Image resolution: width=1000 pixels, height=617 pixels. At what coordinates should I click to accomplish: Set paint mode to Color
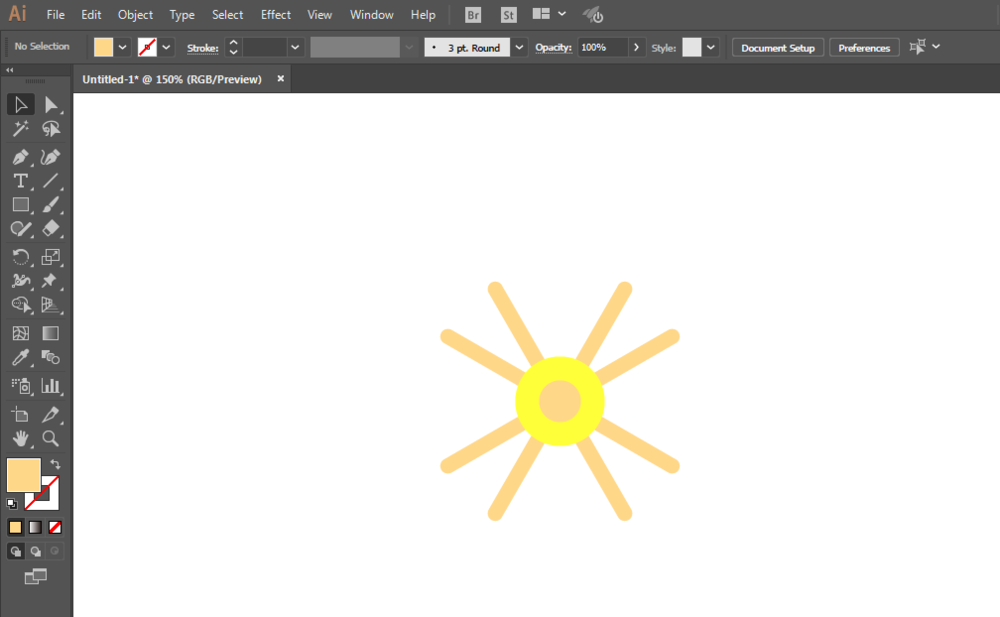[15, 527]
